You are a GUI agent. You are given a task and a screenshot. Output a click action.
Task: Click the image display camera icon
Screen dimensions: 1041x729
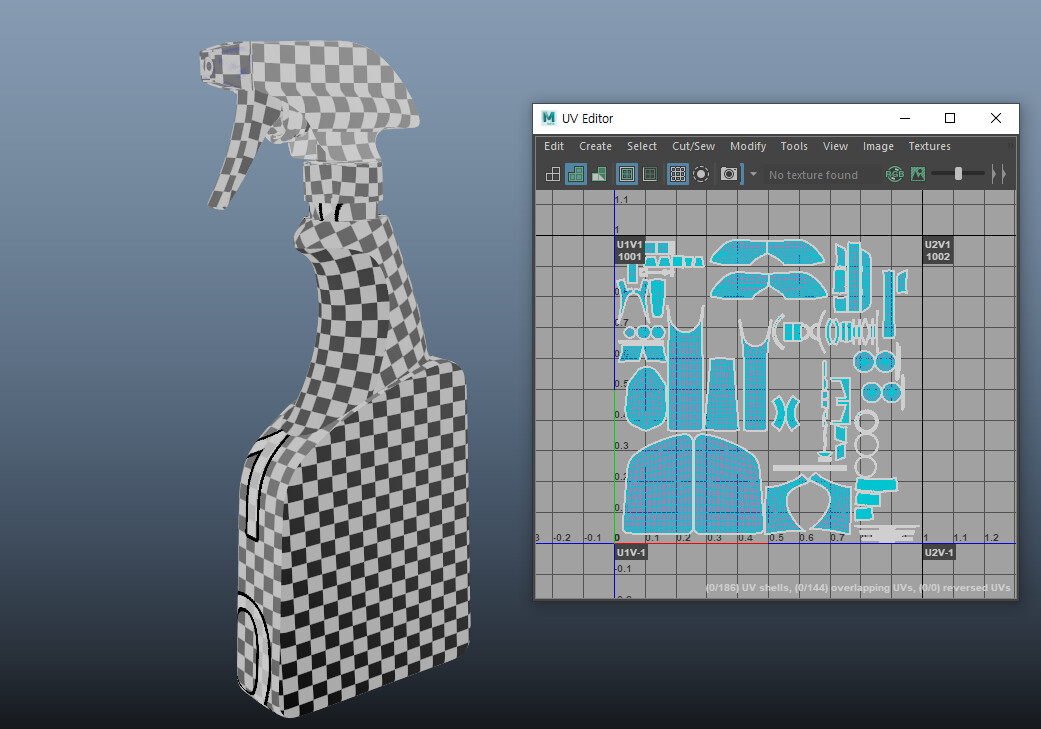tap(730, 174)
